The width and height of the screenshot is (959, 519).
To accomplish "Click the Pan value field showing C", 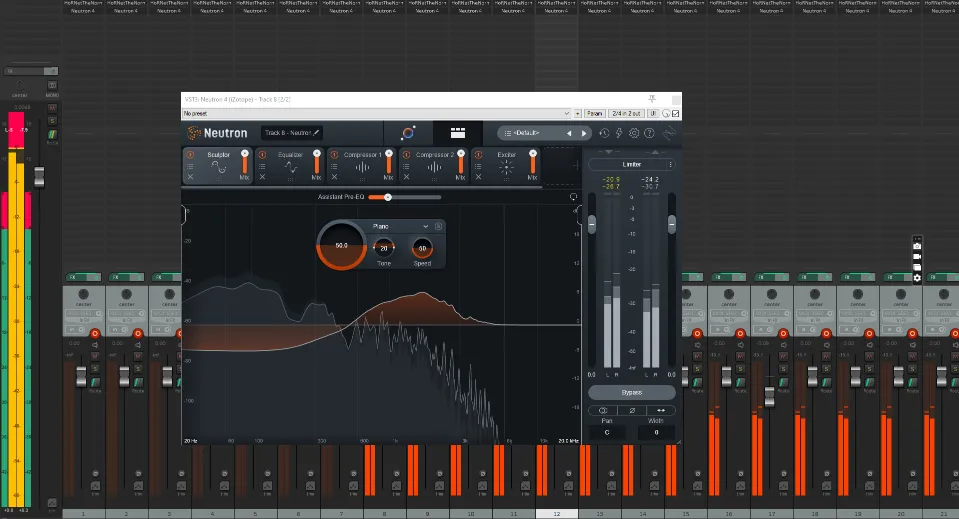I will [x=607, y=432].
